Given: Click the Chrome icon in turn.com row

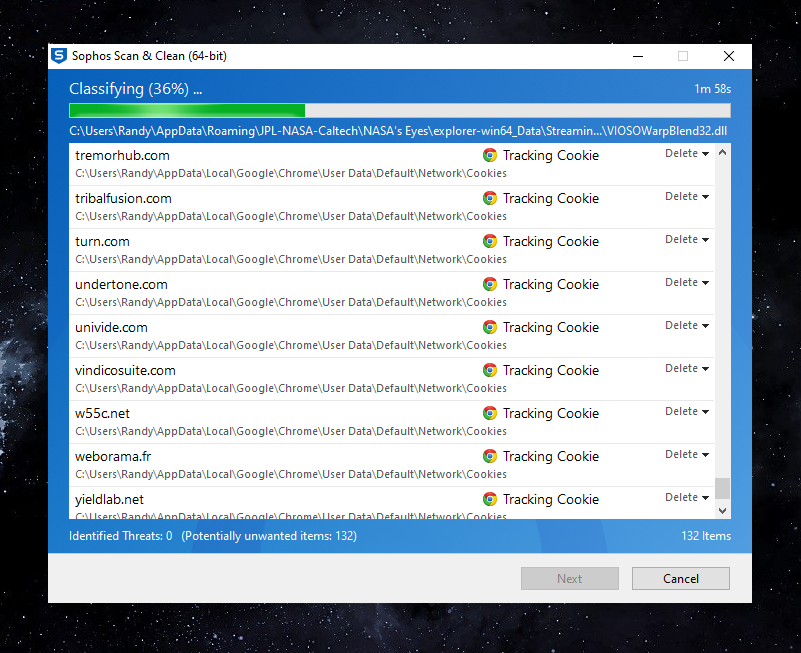Looking at the screenshot, I should click(490, 241).
